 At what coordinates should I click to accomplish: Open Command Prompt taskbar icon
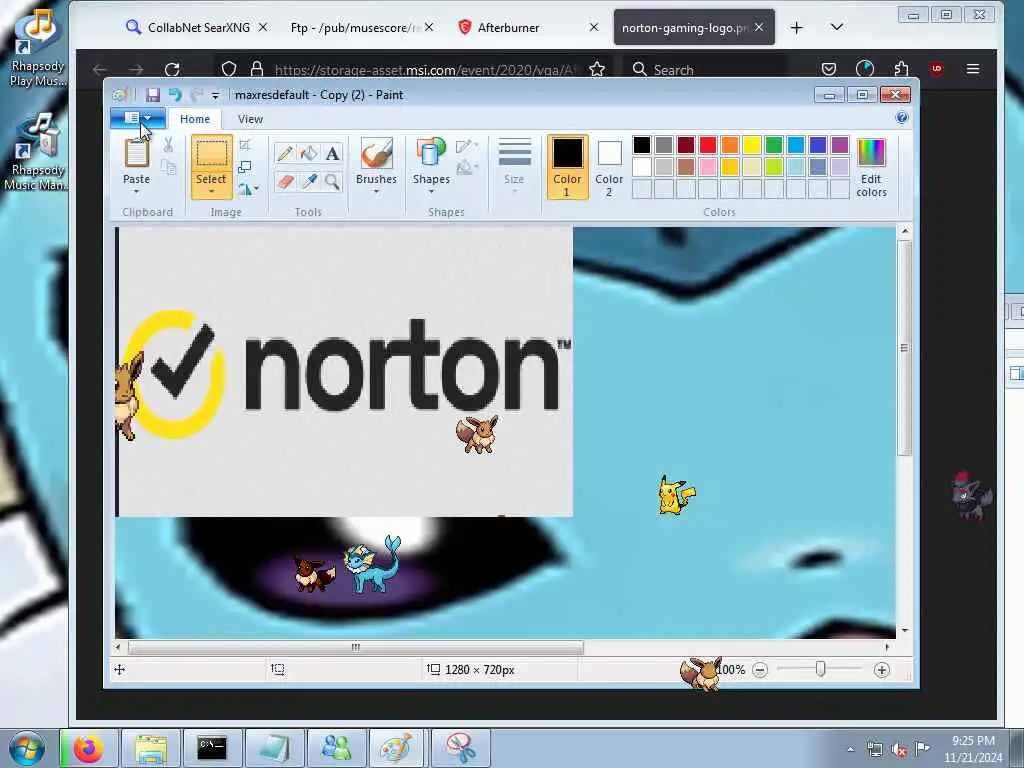[212, 748]
